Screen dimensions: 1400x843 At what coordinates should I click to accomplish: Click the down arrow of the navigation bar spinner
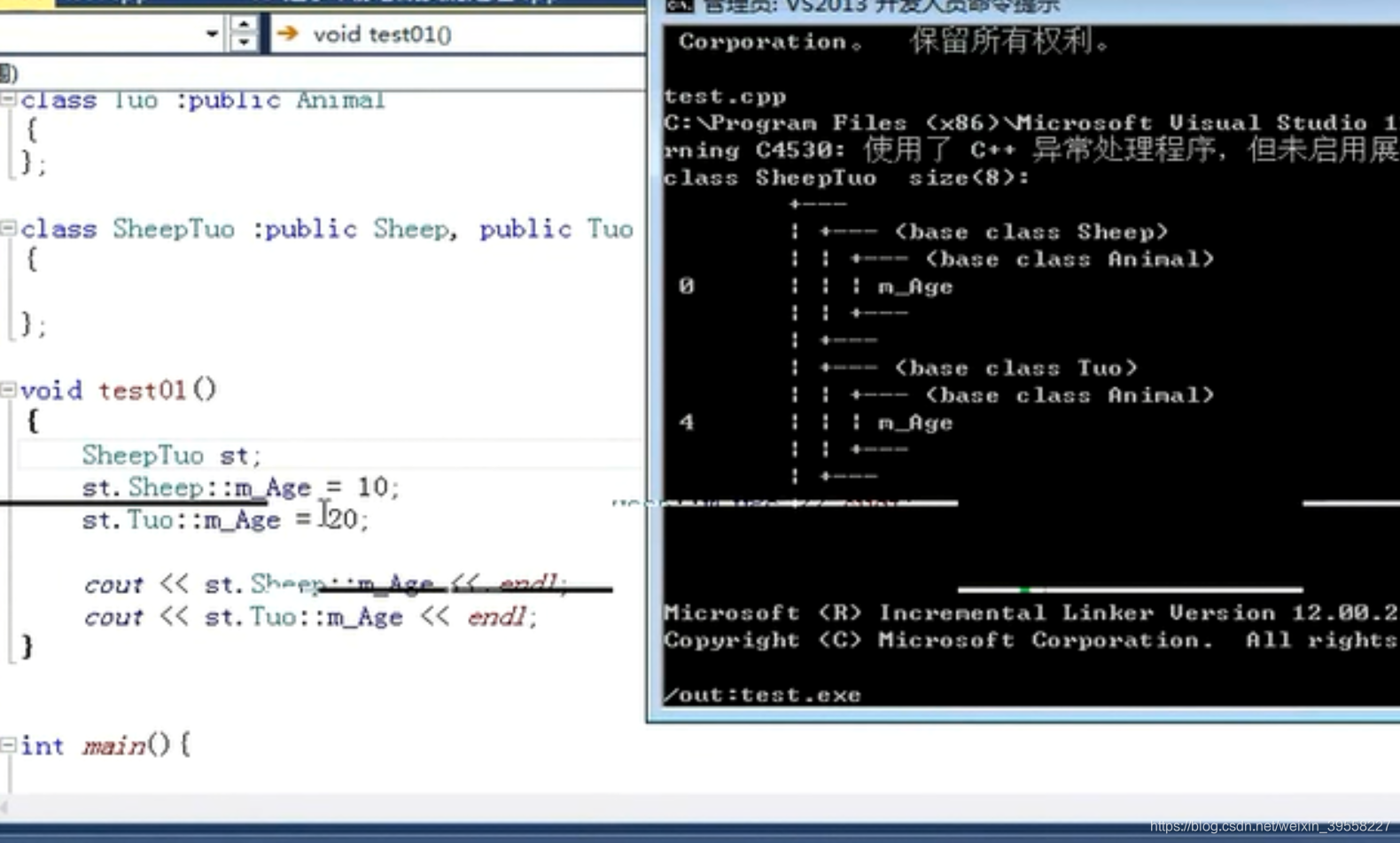pos(244,43)
